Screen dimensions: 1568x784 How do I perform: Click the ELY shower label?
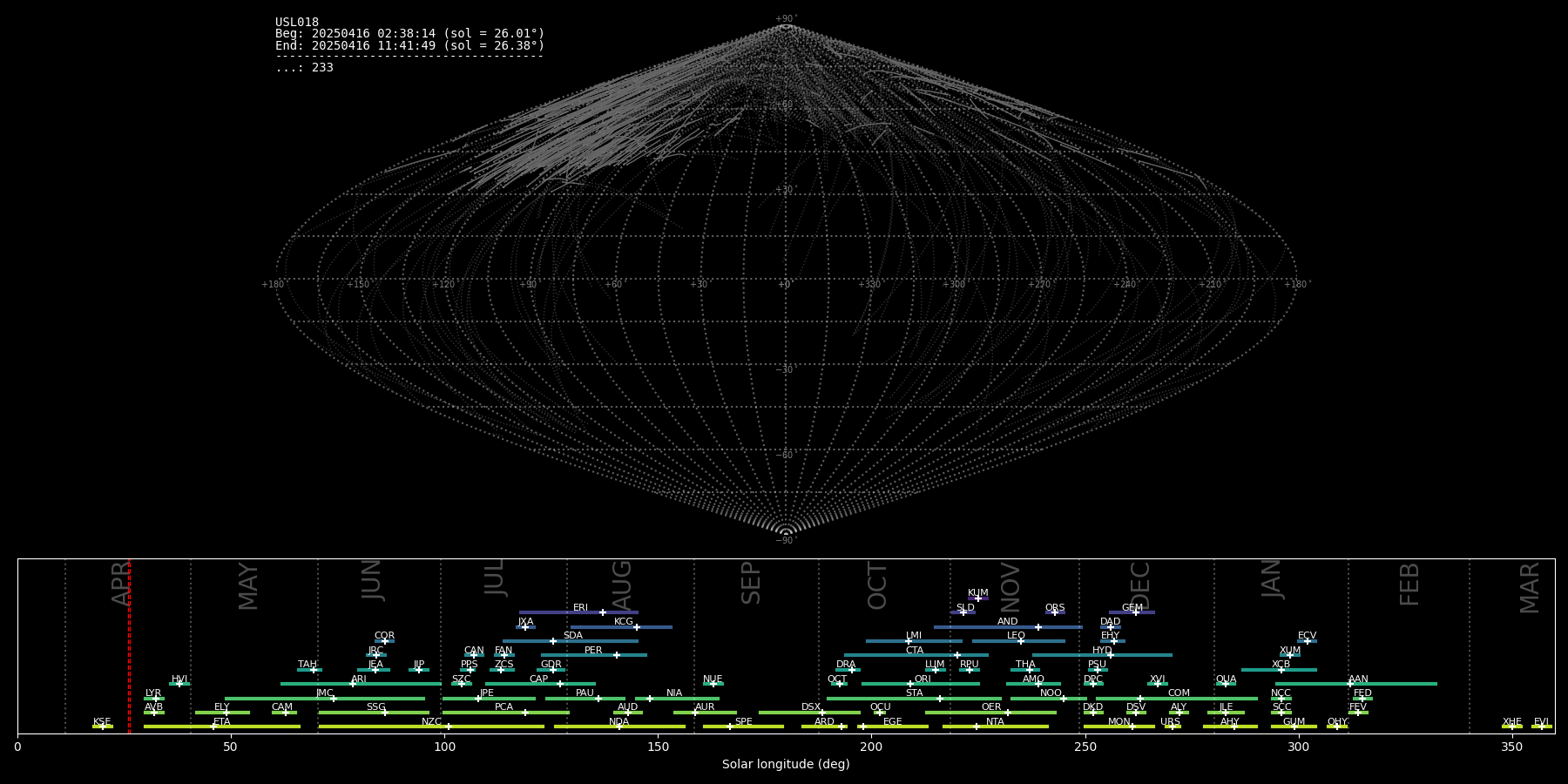pos(222,707)
